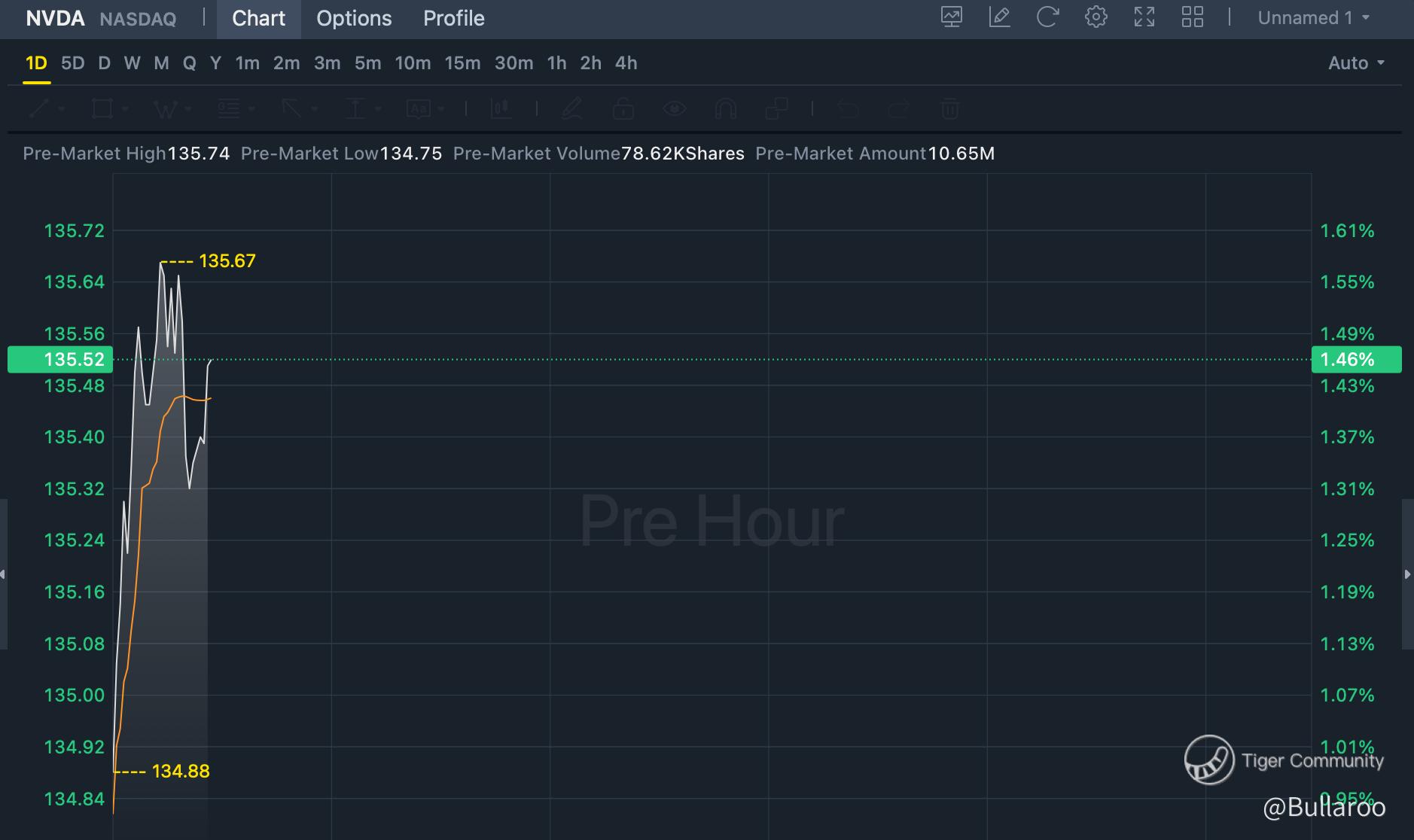The image size is (1414, 840).
Task: Delete drawings with the trash icon
Action: click(x=950, y=109)
